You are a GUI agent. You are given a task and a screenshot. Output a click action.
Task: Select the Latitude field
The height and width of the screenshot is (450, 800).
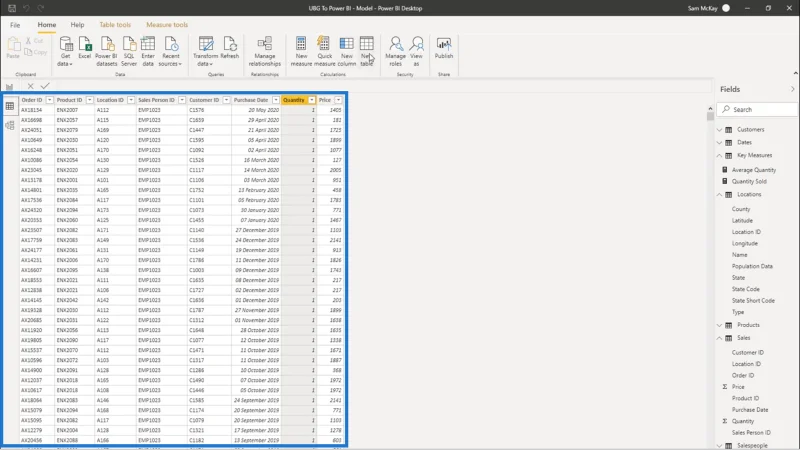pyautogui.click(x=742, y=220)
